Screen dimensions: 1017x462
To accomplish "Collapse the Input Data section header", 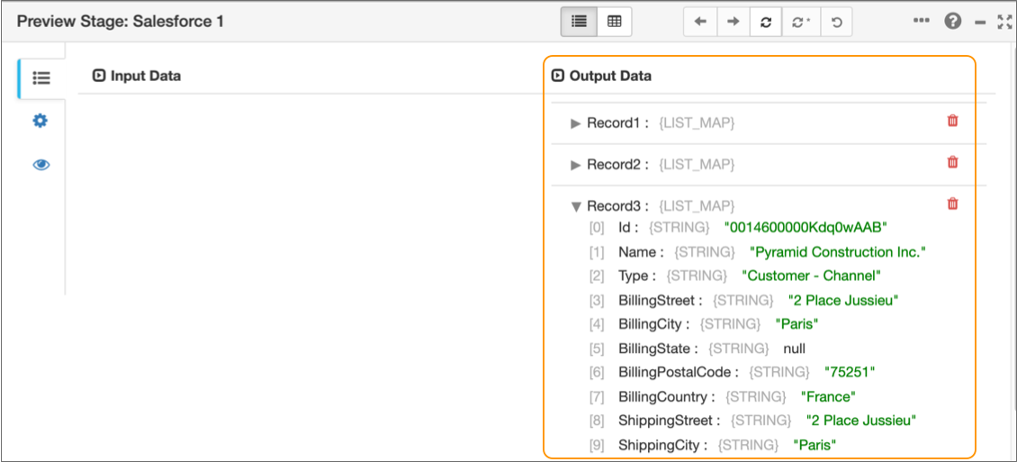I will (98, 75).
